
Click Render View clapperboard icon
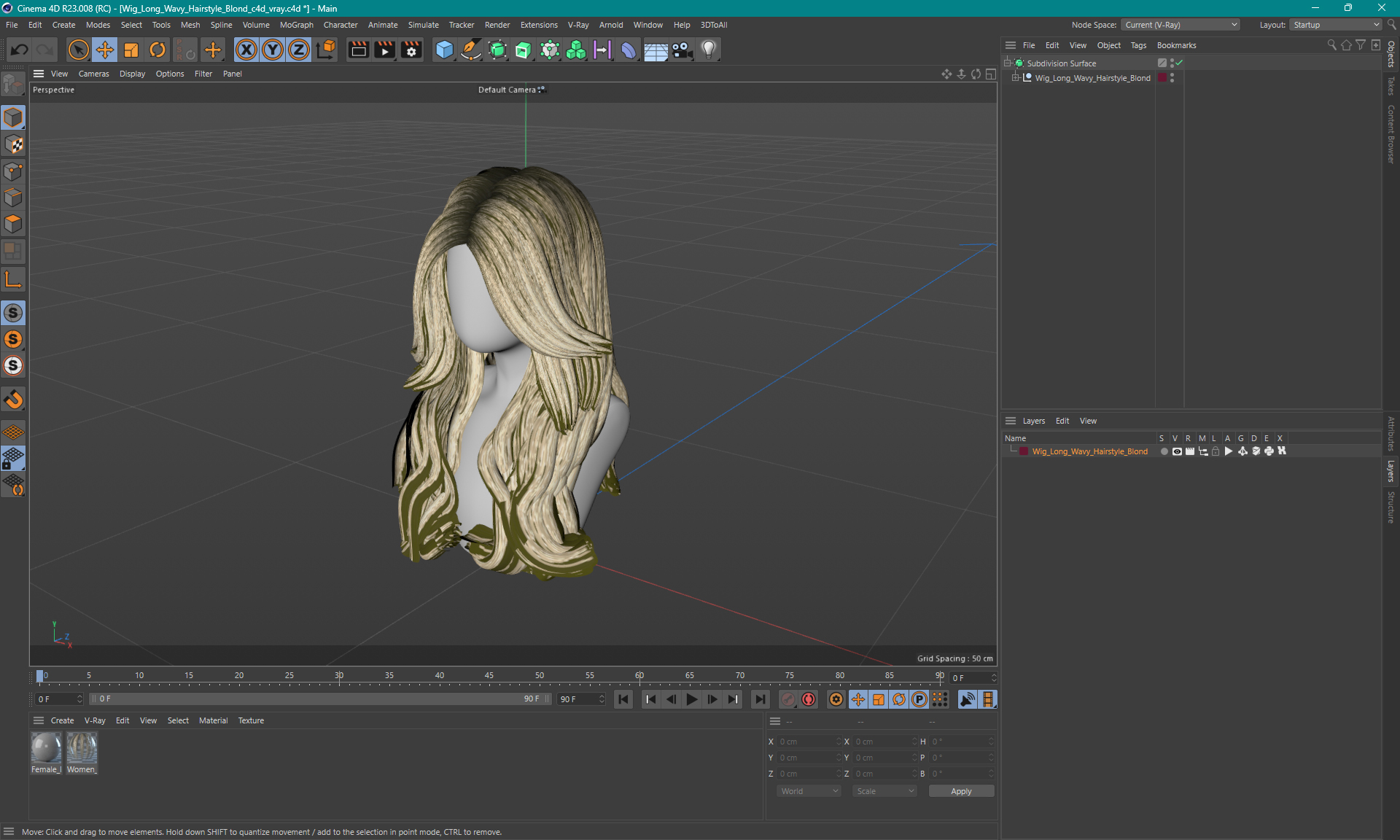tap(358, 50)
